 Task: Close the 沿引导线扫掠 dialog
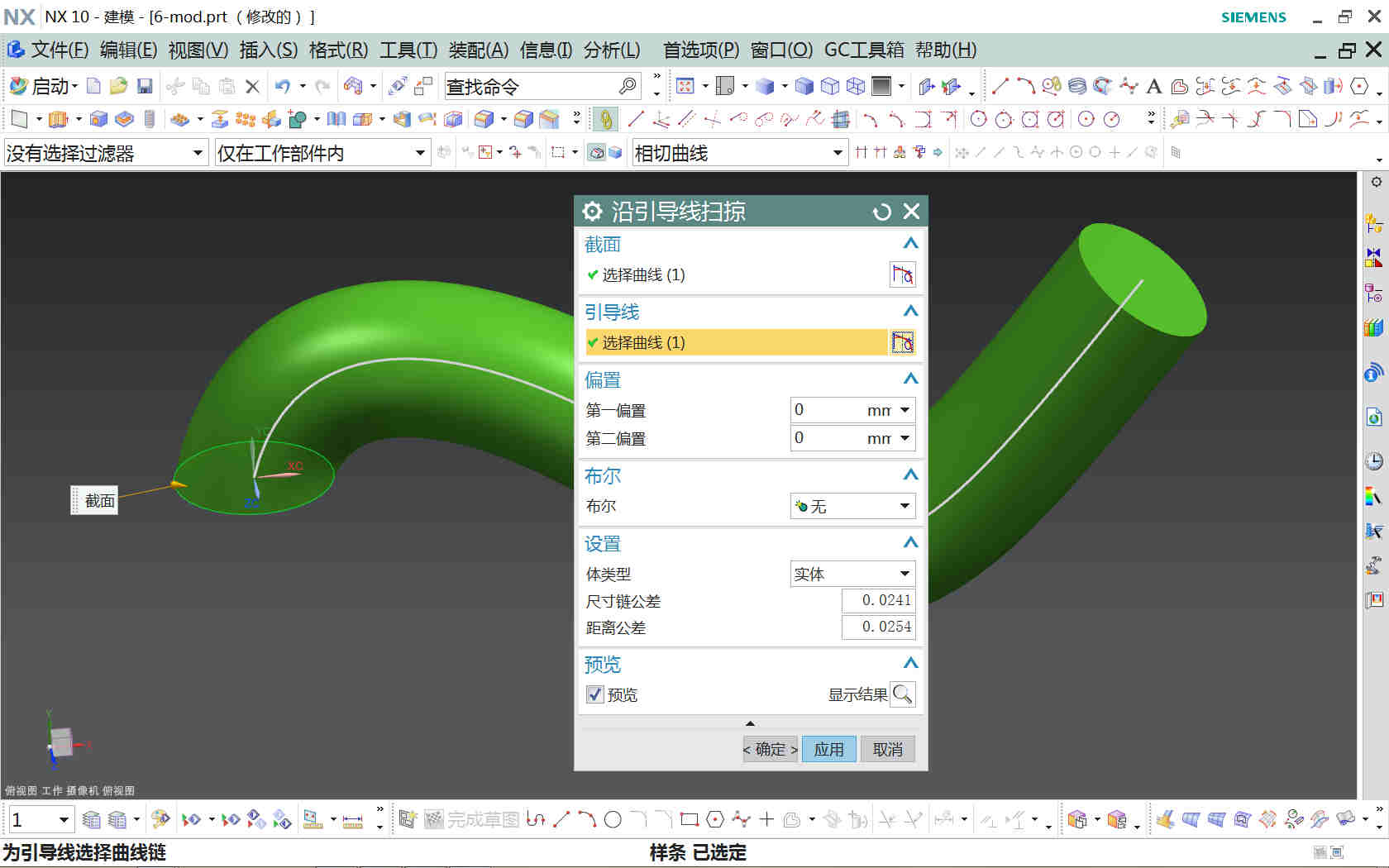[x=911, y=212]
